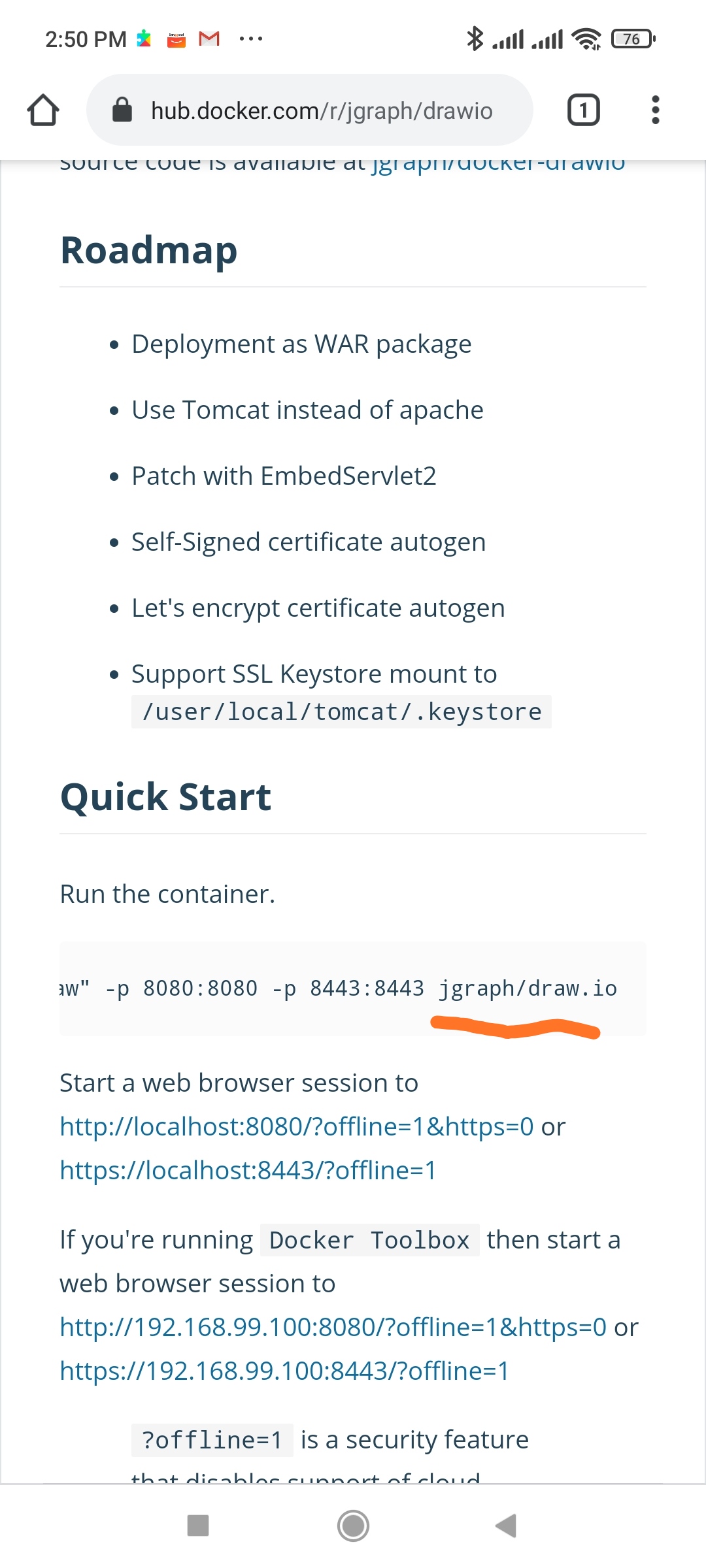Open more notifications via the ellipsis in status bar
706x1568 pixels.
pyautogui.click(x=250, y=39)
